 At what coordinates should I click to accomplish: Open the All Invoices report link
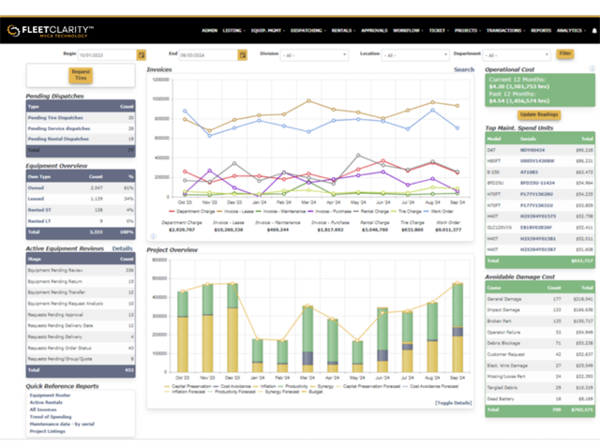(43, 410)
